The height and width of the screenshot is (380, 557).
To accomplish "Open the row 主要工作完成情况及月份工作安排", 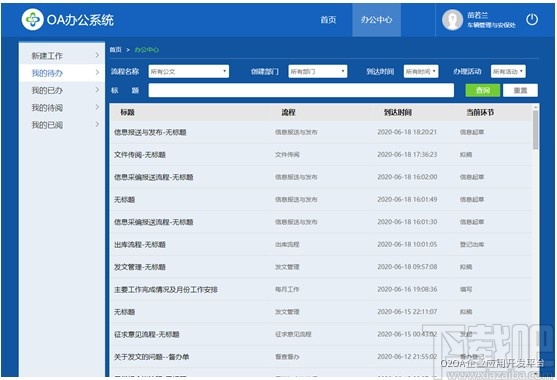I will (x=321, y=289).
